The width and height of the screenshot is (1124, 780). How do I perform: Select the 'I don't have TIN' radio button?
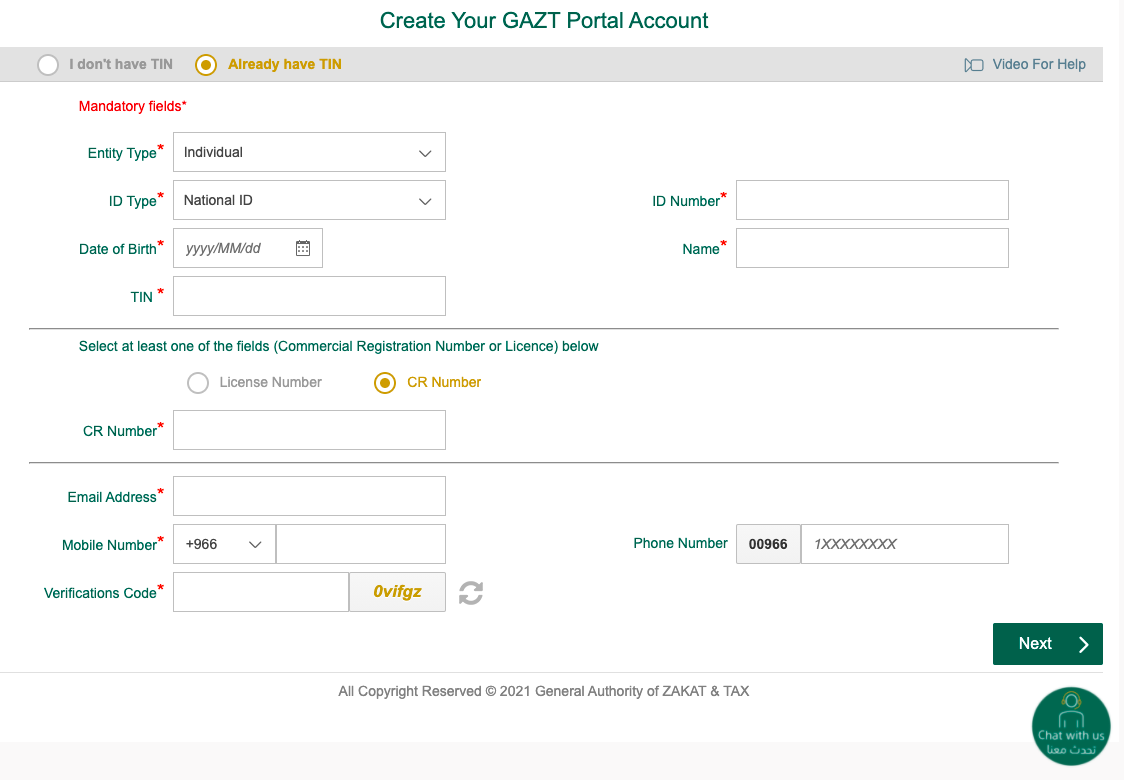(x=48, y=64)
